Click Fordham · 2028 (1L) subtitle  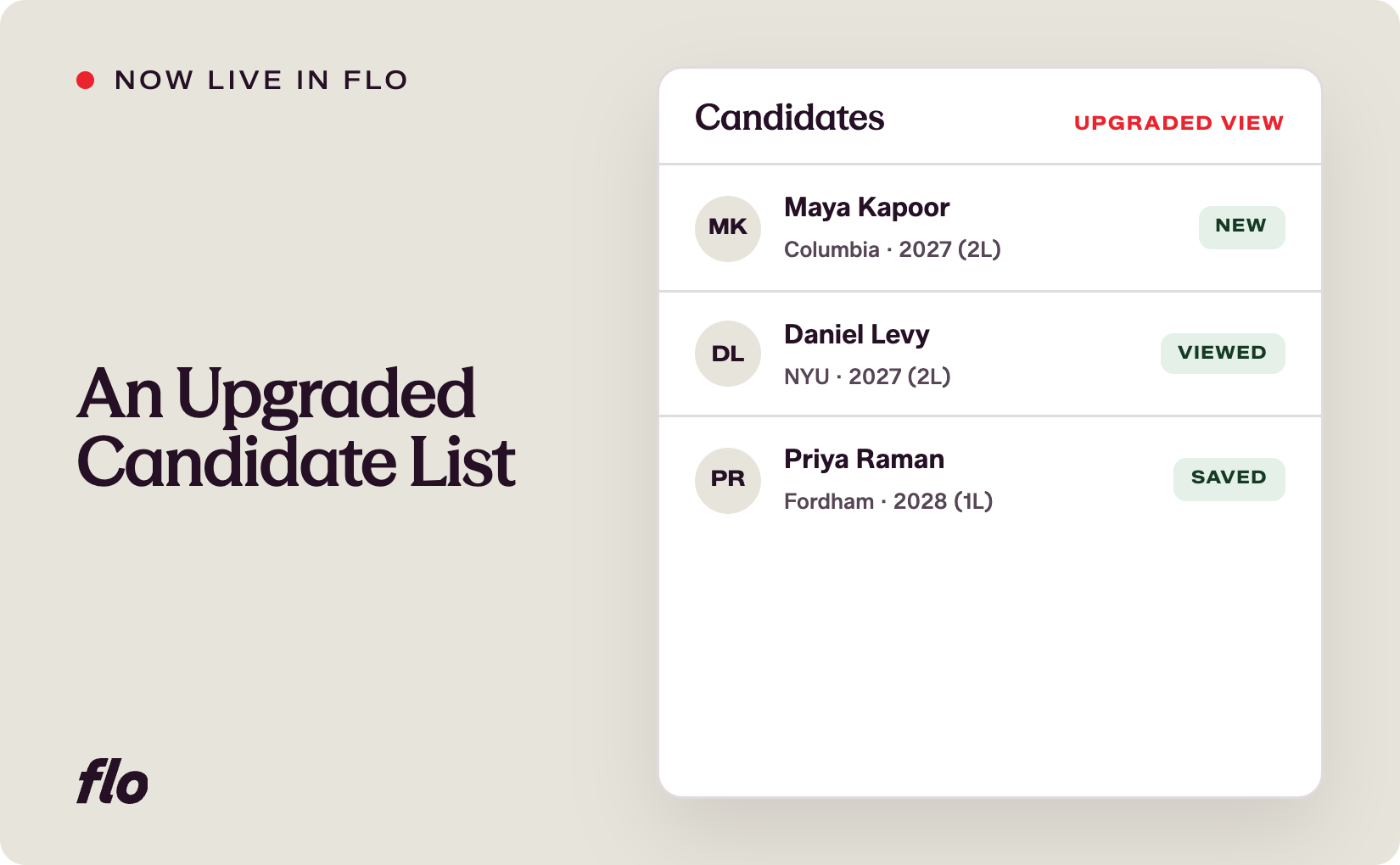pyautogui.click(x=888, y=501)
